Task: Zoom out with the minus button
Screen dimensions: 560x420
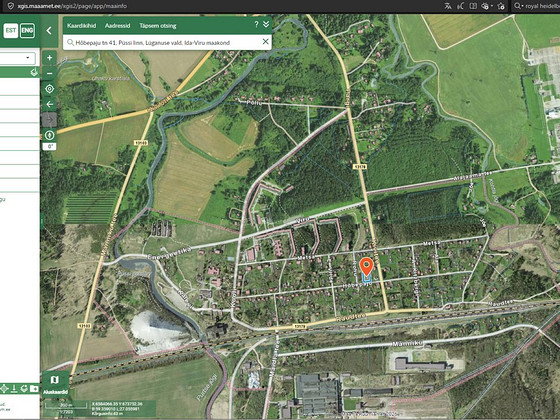Action: click(x=49, y=73)
